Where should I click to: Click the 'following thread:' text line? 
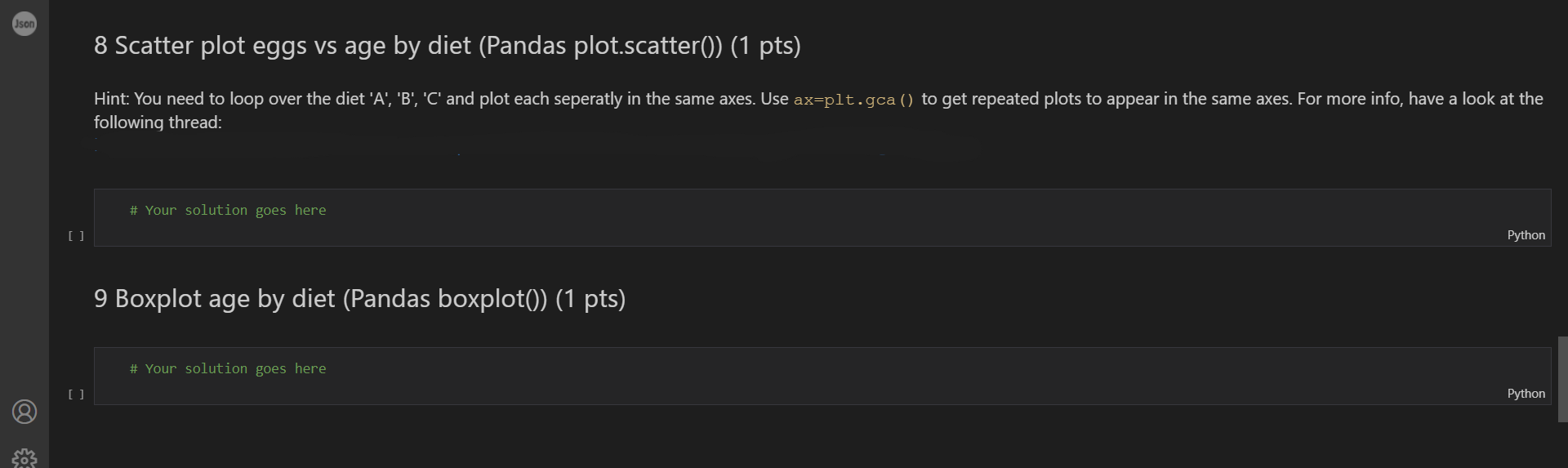[x=158, y=123]
